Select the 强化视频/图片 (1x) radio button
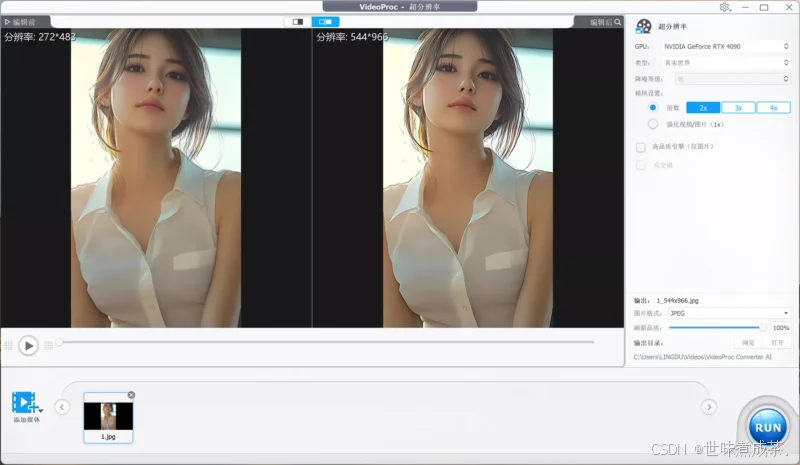Viewport: 800px width, 465px height. click(x=653, y=124)
